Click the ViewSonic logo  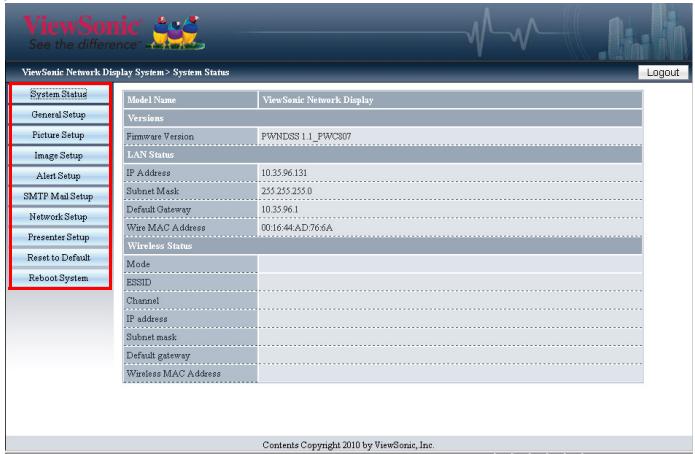click(x=82, y=31)
